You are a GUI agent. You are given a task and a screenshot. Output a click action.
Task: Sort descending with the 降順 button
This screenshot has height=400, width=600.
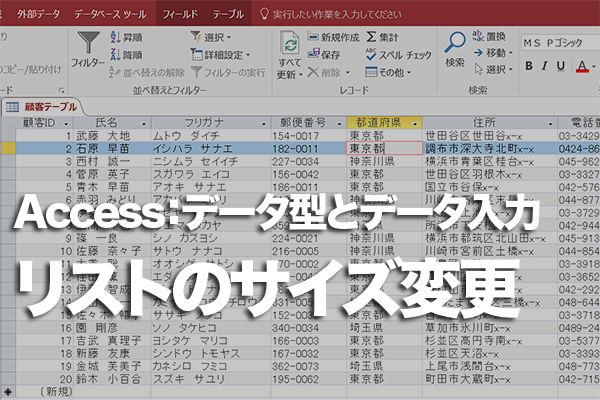[126, 55]
